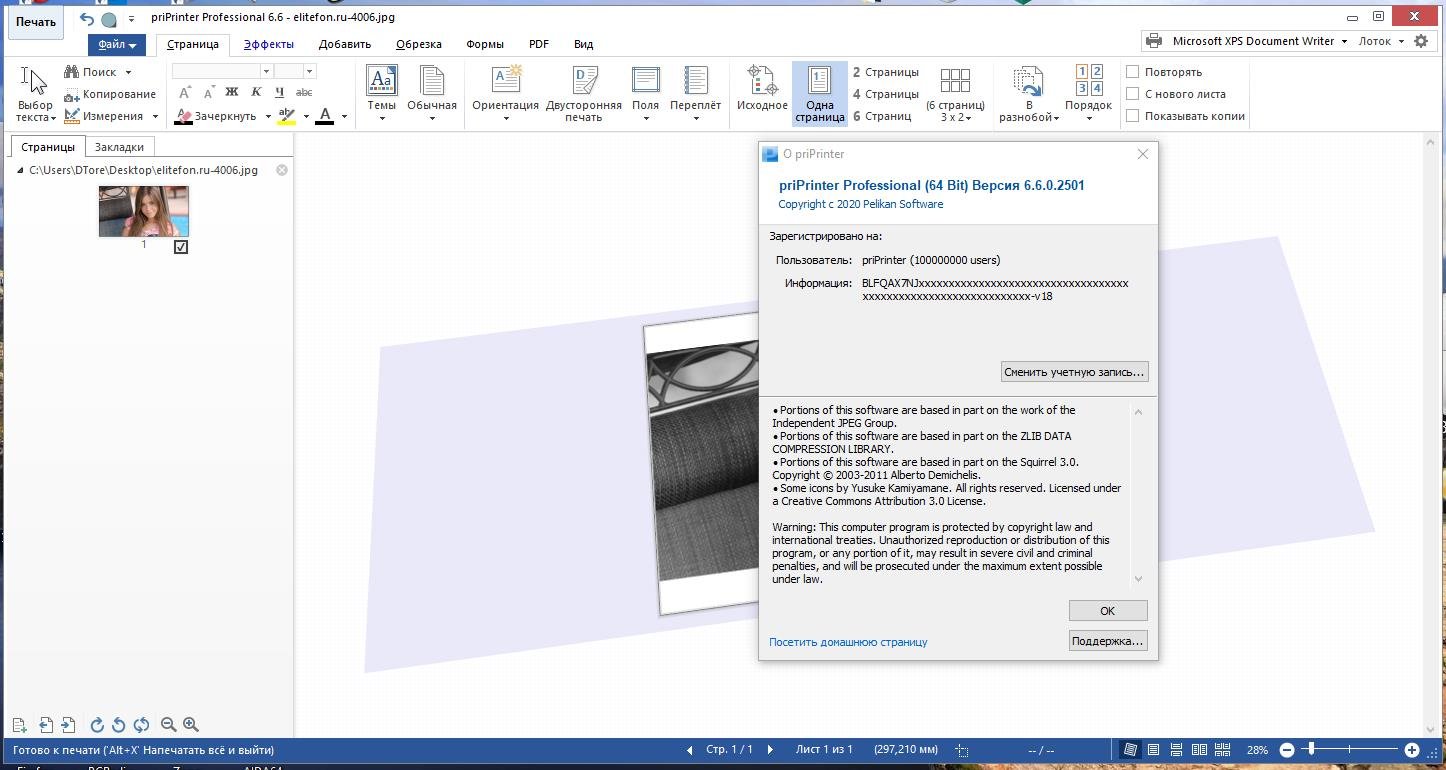Click the Зачеркнуть redact tool

pos(216,116)
